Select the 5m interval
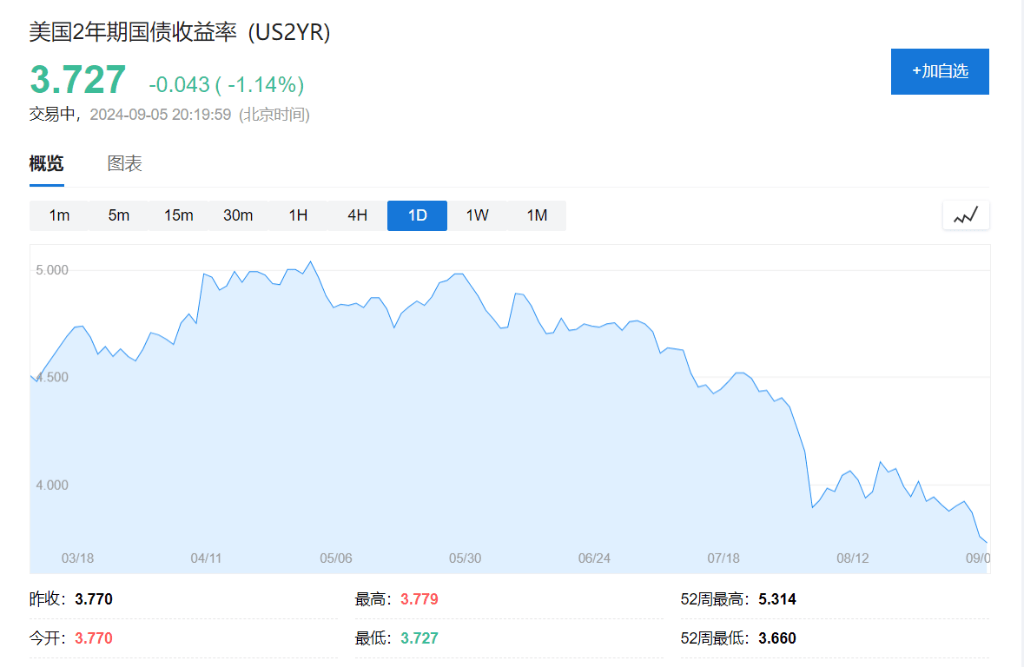1024x667 pixels. (118, 215)
